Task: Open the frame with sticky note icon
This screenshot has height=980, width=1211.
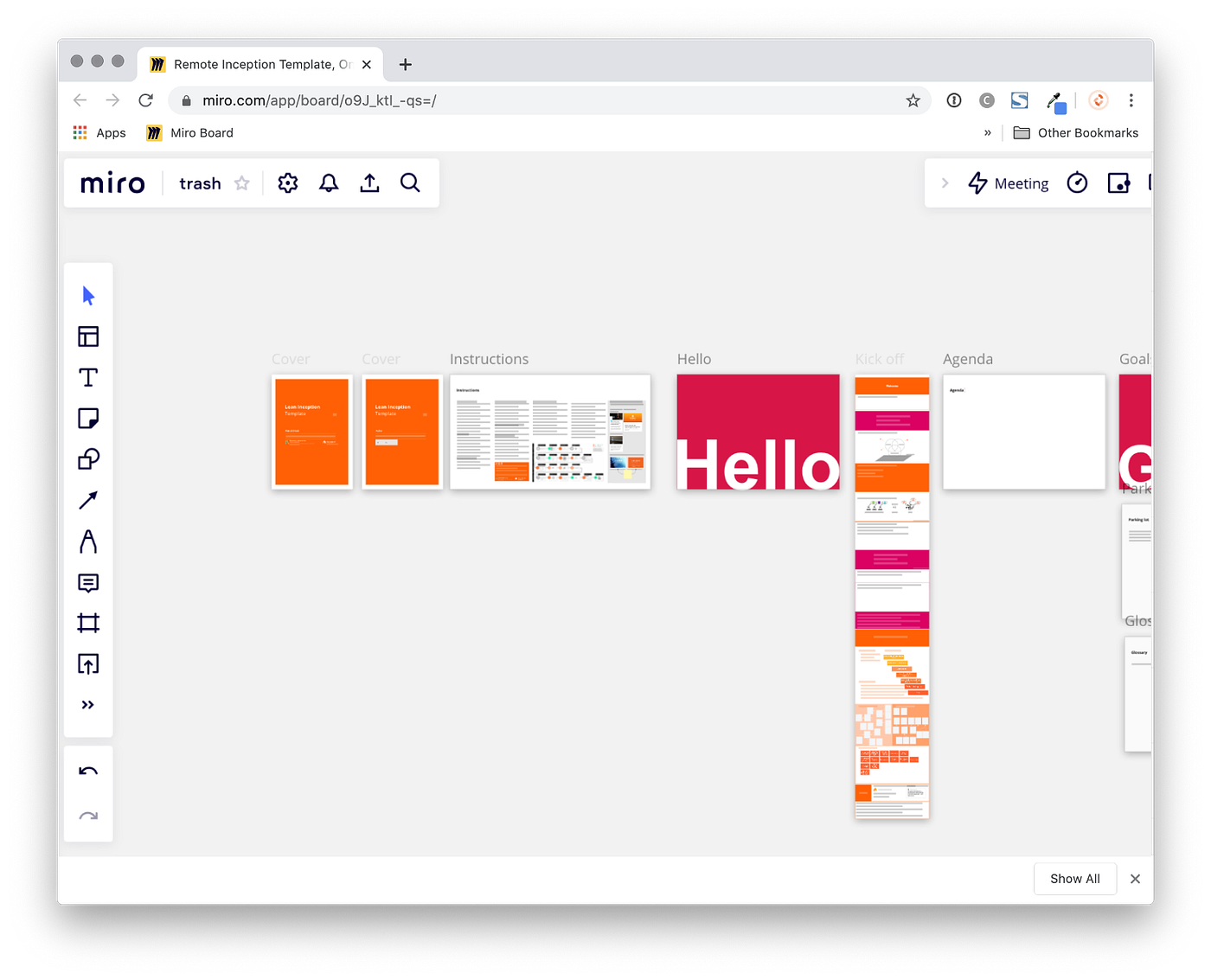Action: pos(1118,183)
